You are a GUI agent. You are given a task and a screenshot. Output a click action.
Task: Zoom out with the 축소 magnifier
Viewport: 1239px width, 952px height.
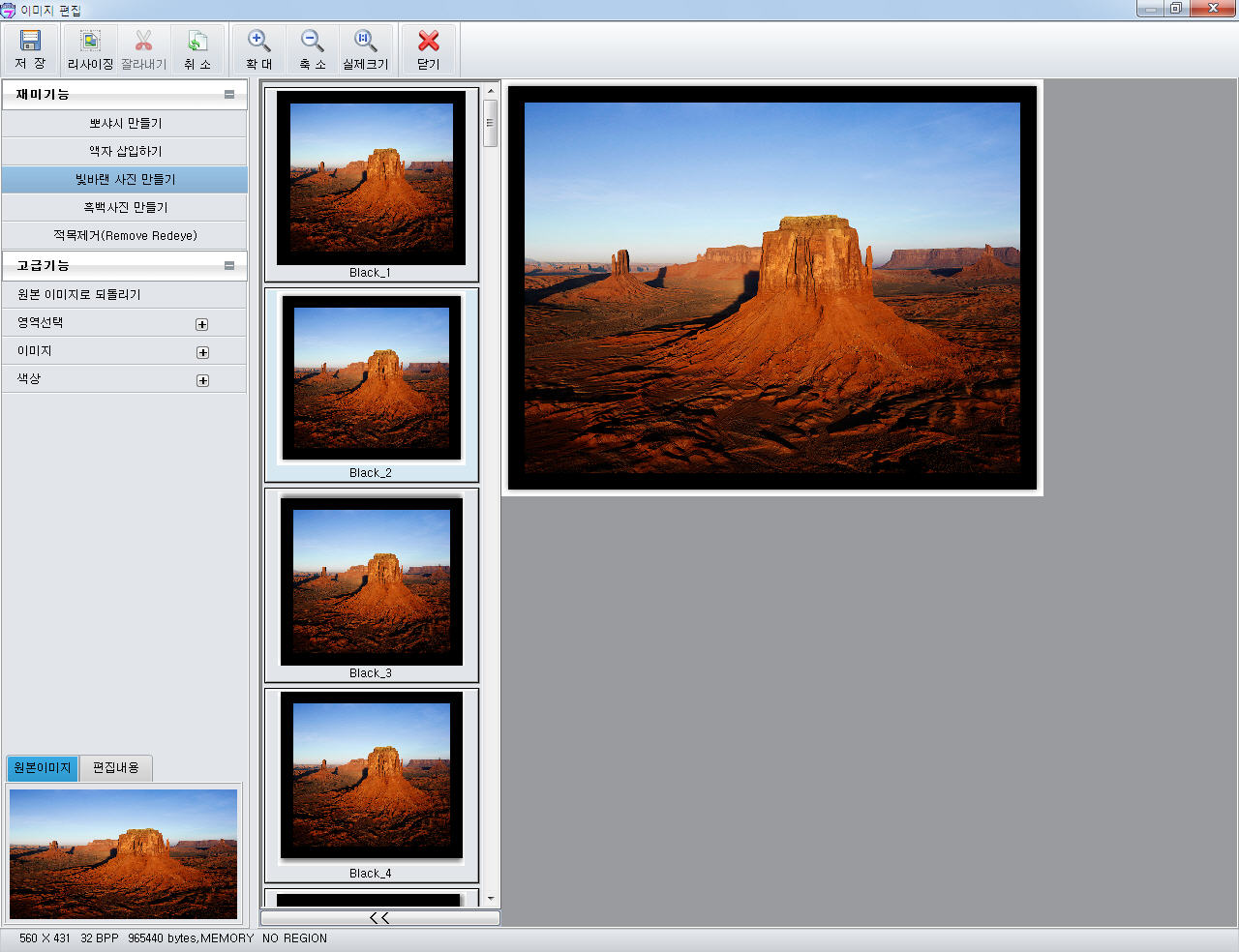click(312, 49)
